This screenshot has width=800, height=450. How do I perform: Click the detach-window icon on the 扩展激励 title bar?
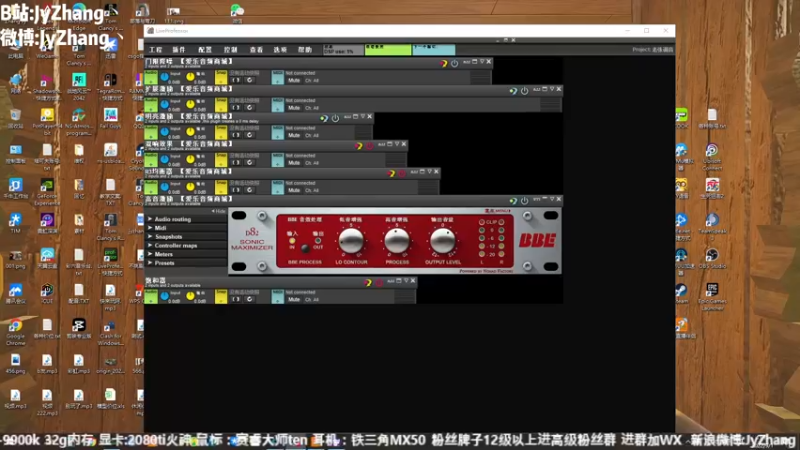click(544, 89)
